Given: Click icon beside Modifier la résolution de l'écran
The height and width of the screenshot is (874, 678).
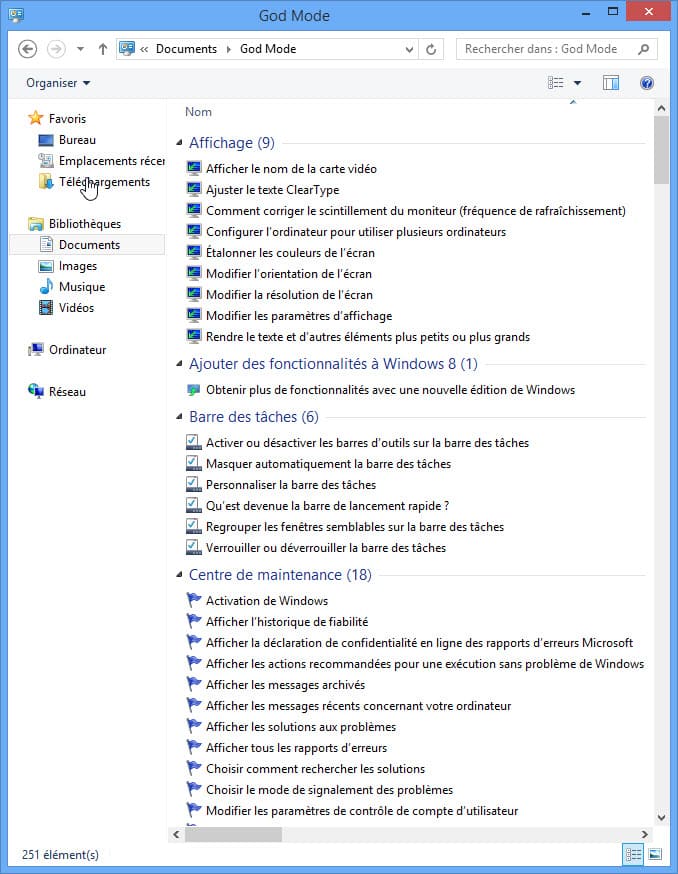Looking at the screenshot, I should (193, 294).
